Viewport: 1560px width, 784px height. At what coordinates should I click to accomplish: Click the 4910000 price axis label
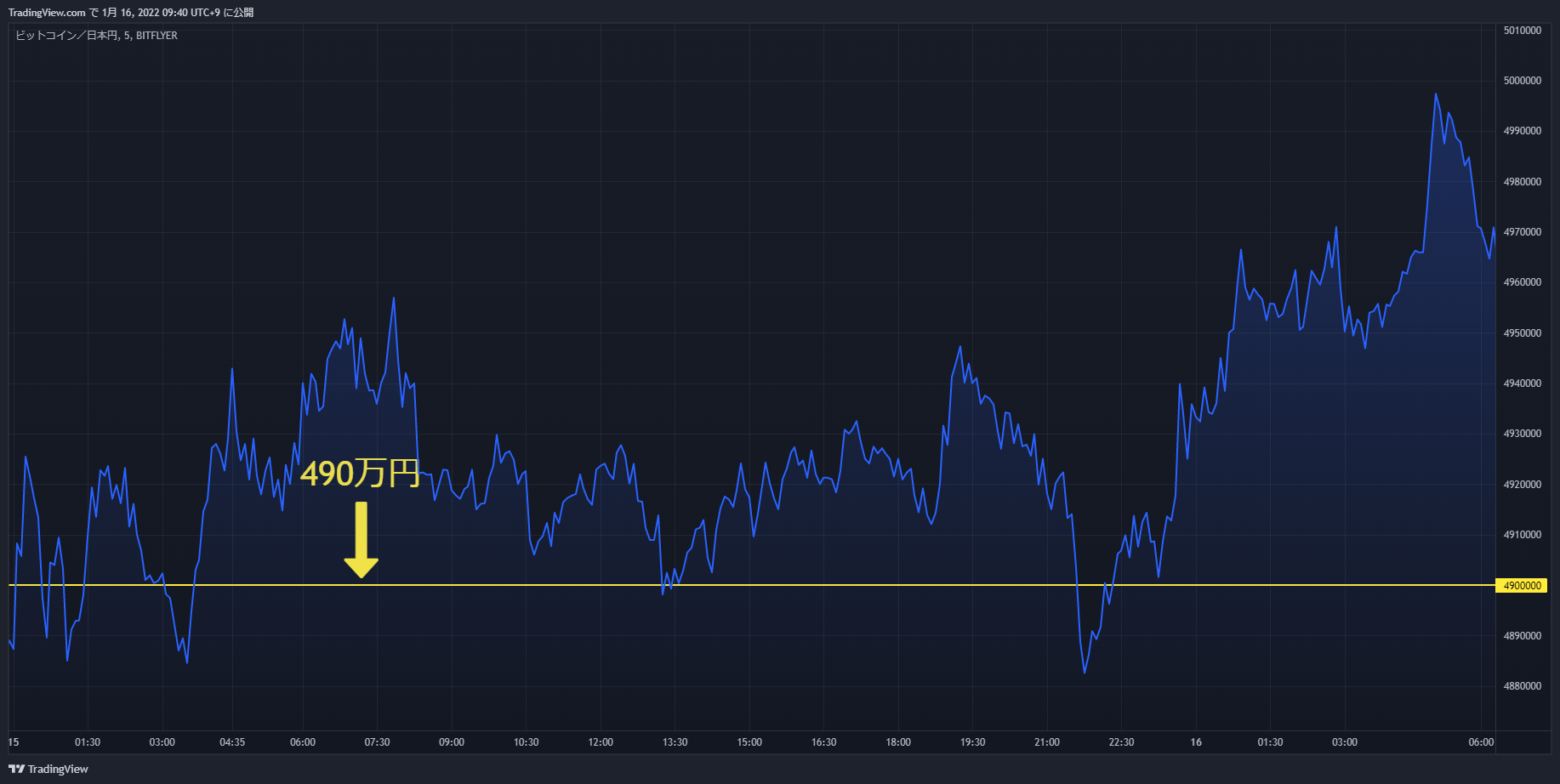(1523, 535)
